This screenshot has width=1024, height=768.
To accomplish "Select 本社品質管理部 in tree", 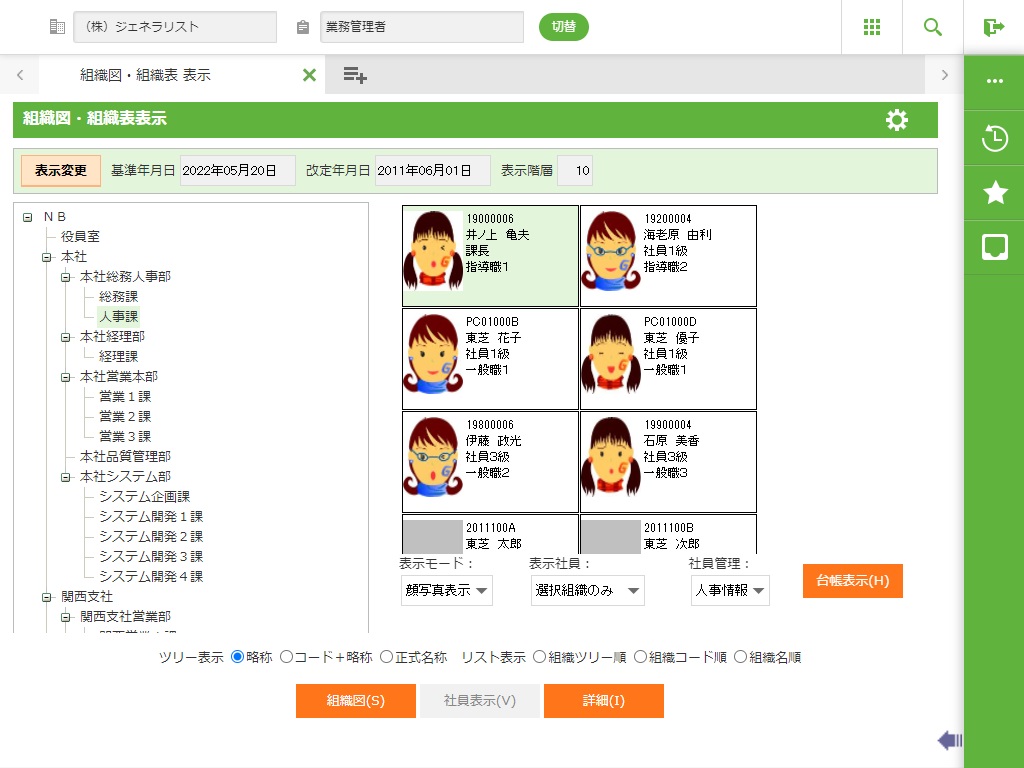I will click(125, 456).
